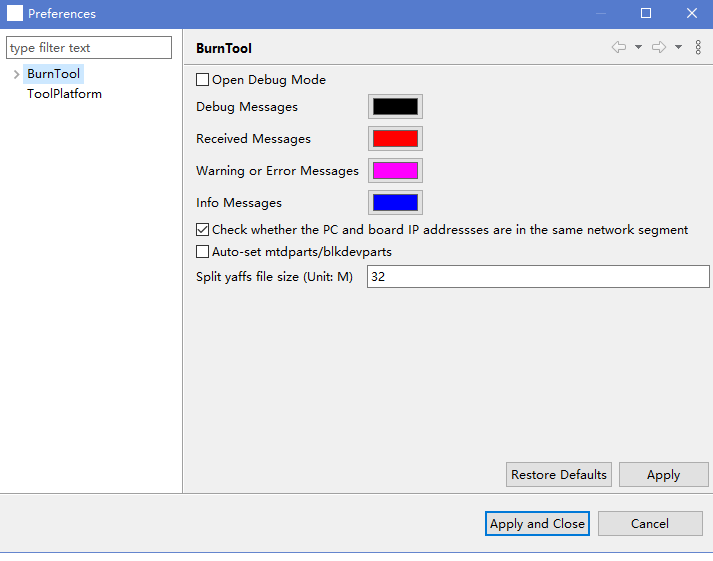
Task: Open the three-dot view menu icon
Action: [698, 47]
